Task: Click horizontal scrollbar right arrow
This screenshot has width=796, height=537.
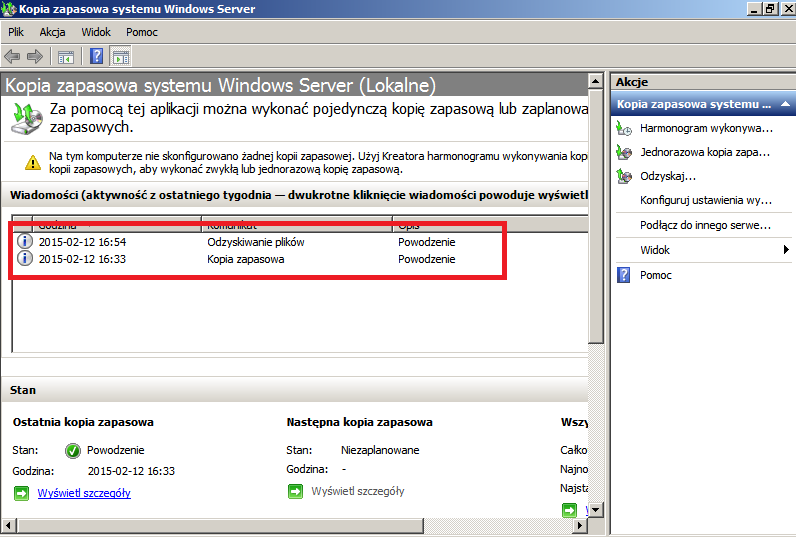Action: [x=580, y=525]
